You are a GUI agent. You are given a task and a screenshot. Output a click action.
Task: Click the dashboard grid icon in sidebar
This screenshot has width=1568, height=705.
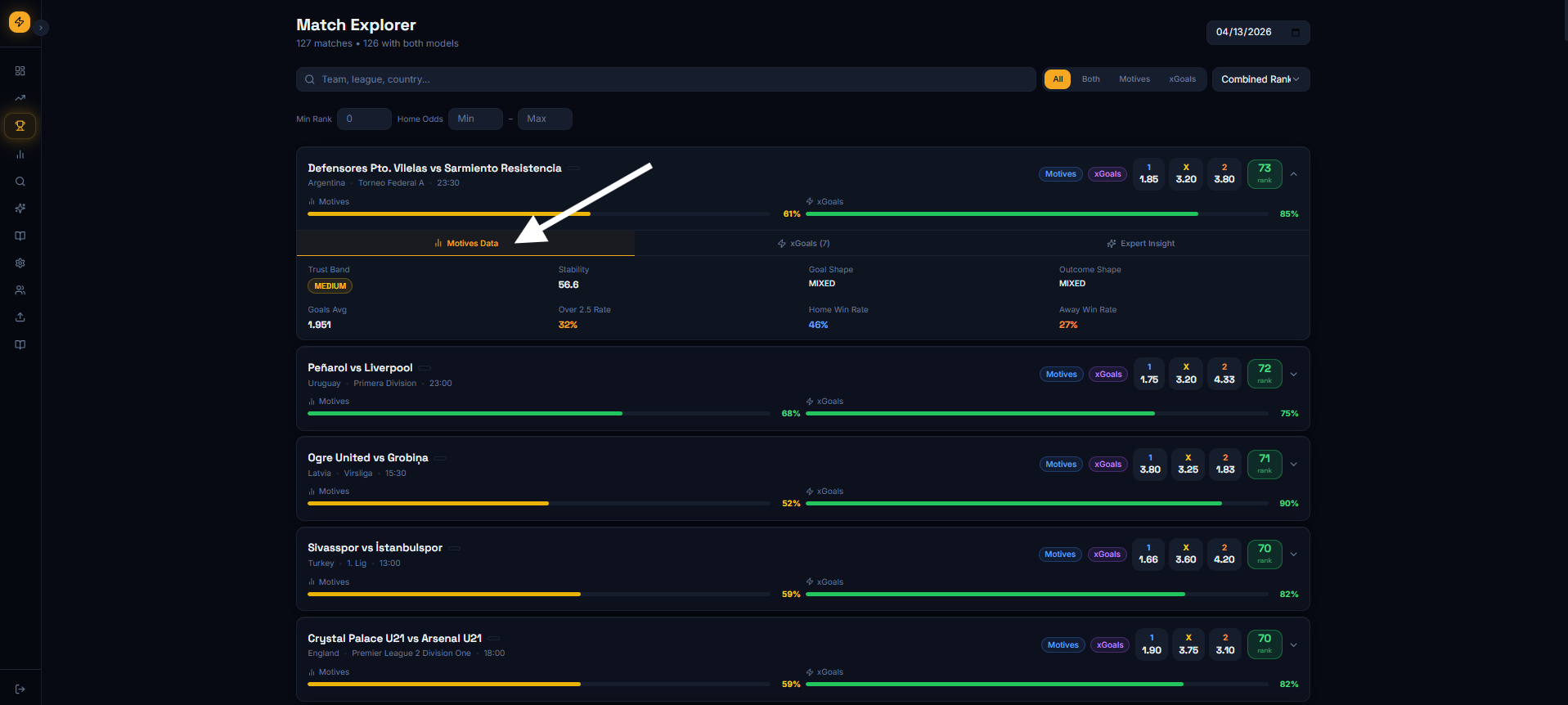pos(20,71)
